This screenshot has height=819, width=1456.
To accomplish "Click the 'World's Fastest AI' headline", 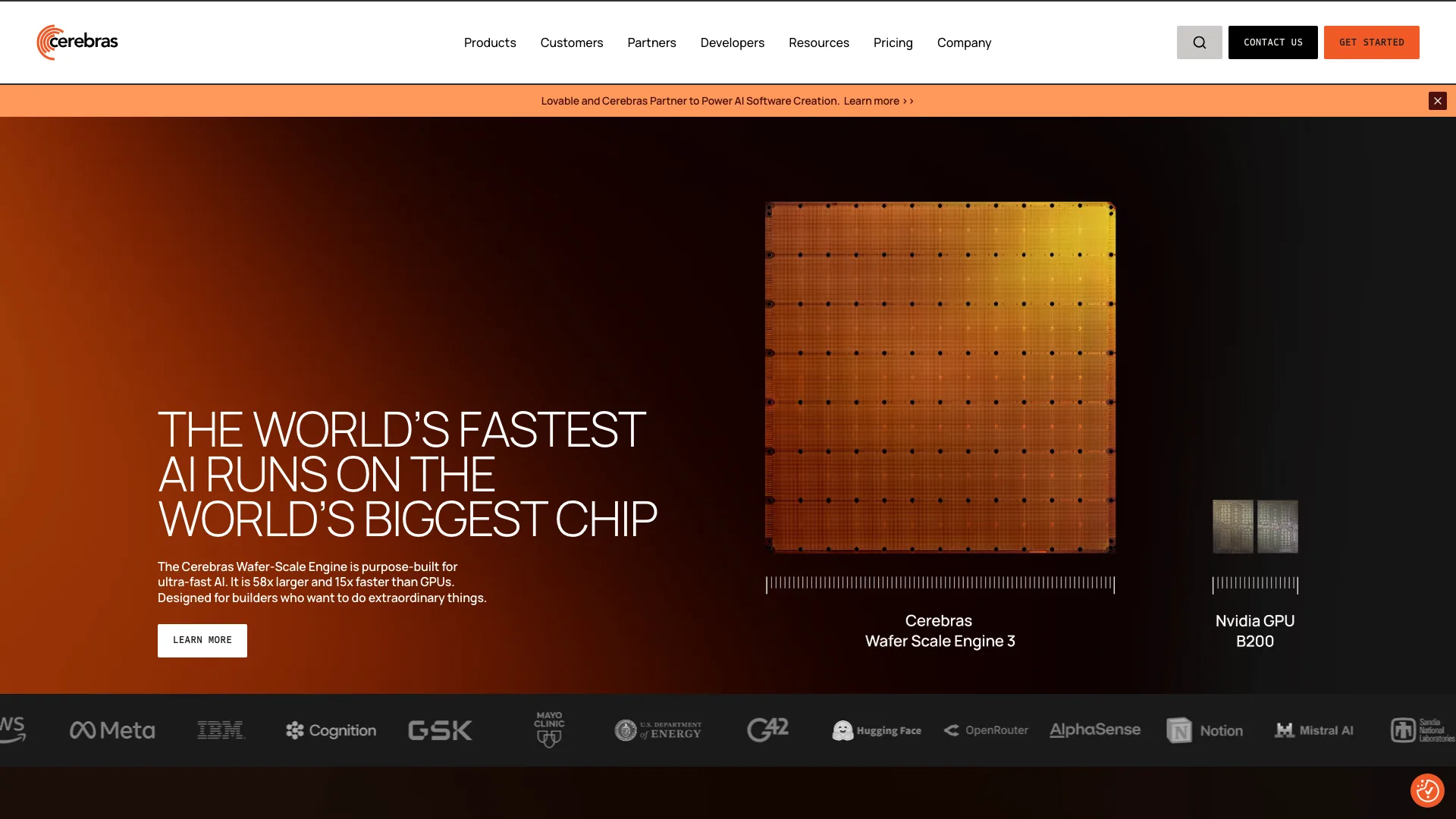I will [407, 474].
